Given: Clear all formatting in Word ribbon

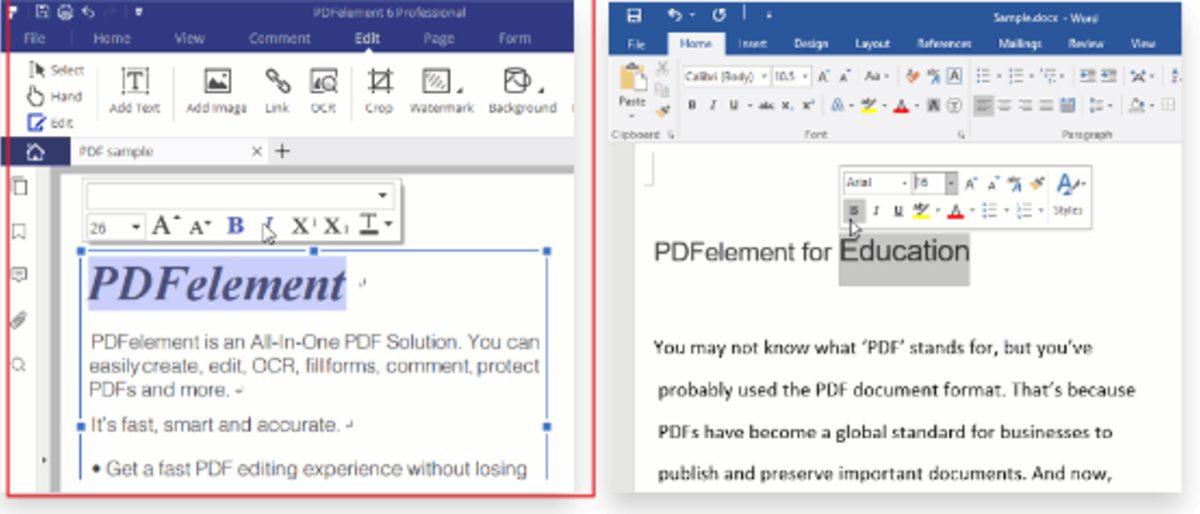Looking at the screenshot, I should click(911, 76).
